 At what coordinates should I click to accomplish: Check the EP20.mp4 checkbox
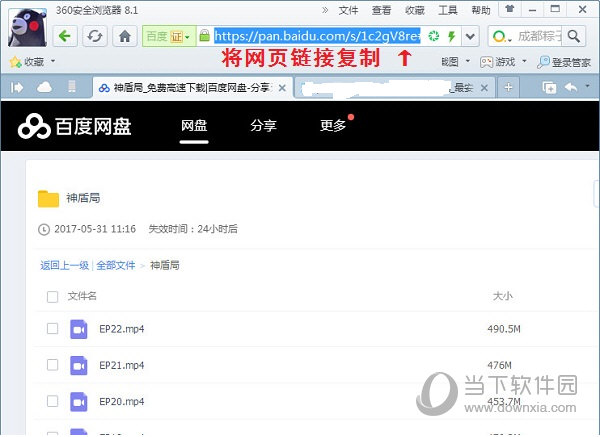pos(53,401)
